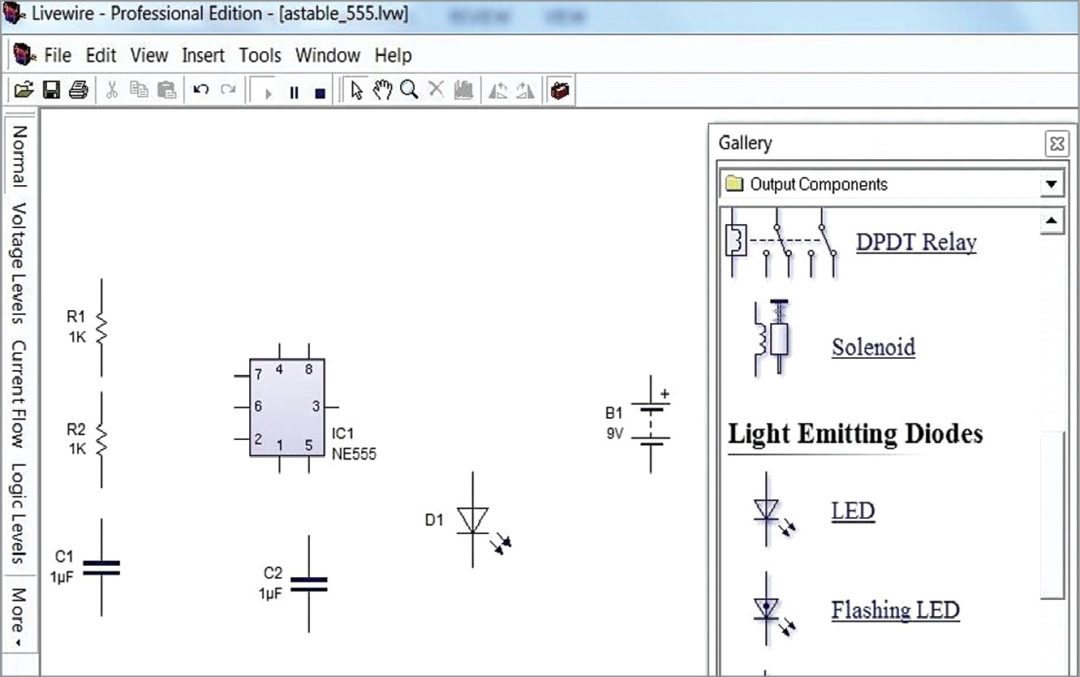Activate the Zoom magnifier tool
Image resolution: width=1080 pixels, height=677 pixels.
pyautogui.click(x=409, y=91)
